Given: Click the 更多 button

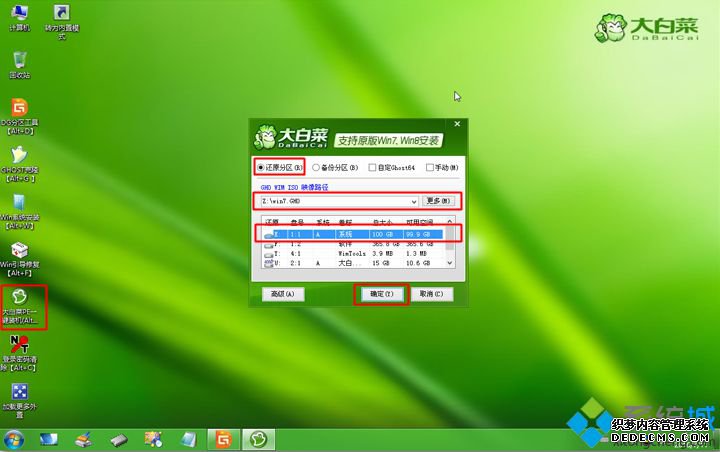Looking at the screenshot, I should click(x=438, y=201).
